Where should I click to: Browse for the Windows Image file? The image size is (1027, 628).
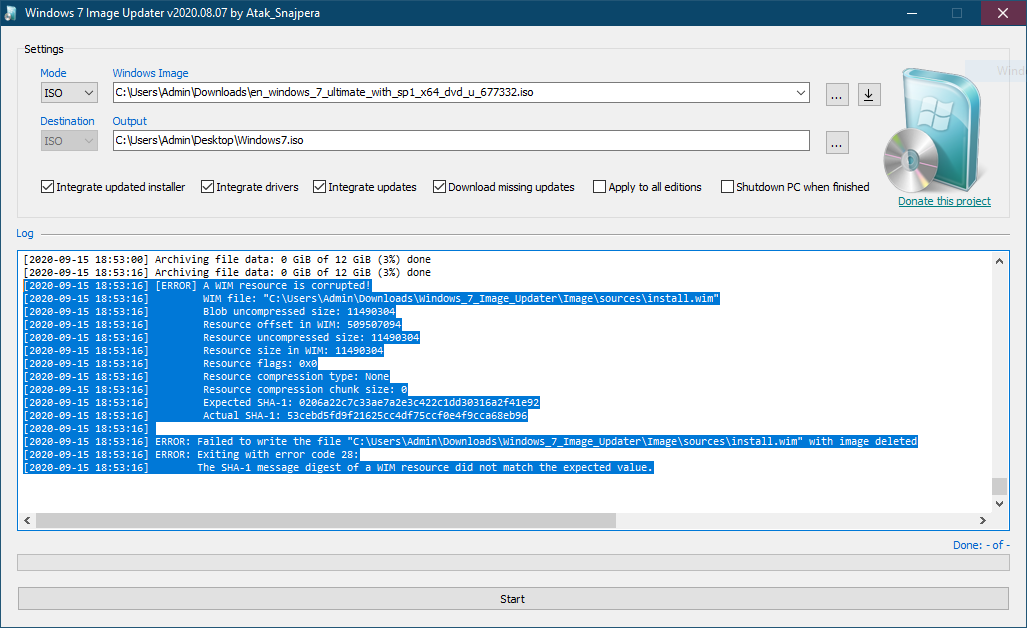837,95
